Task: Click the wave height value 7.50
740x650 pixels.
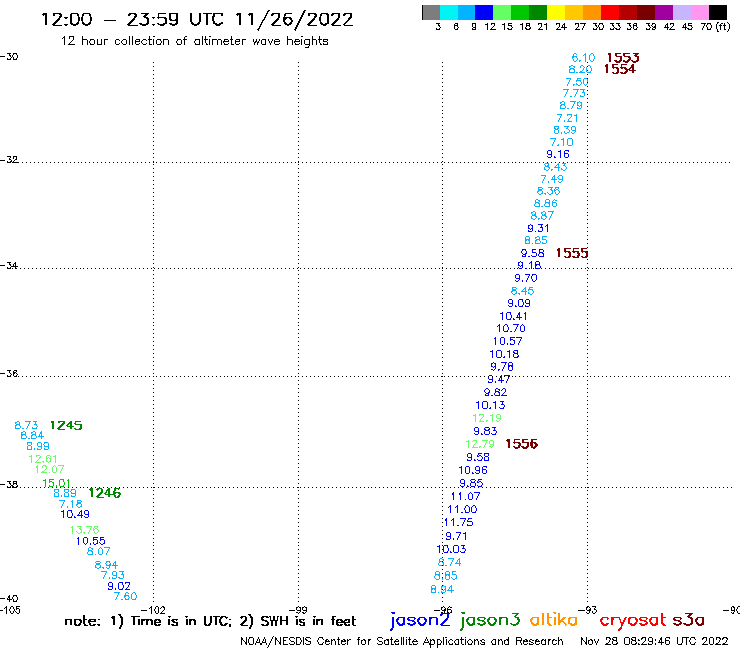Action: 577,82
